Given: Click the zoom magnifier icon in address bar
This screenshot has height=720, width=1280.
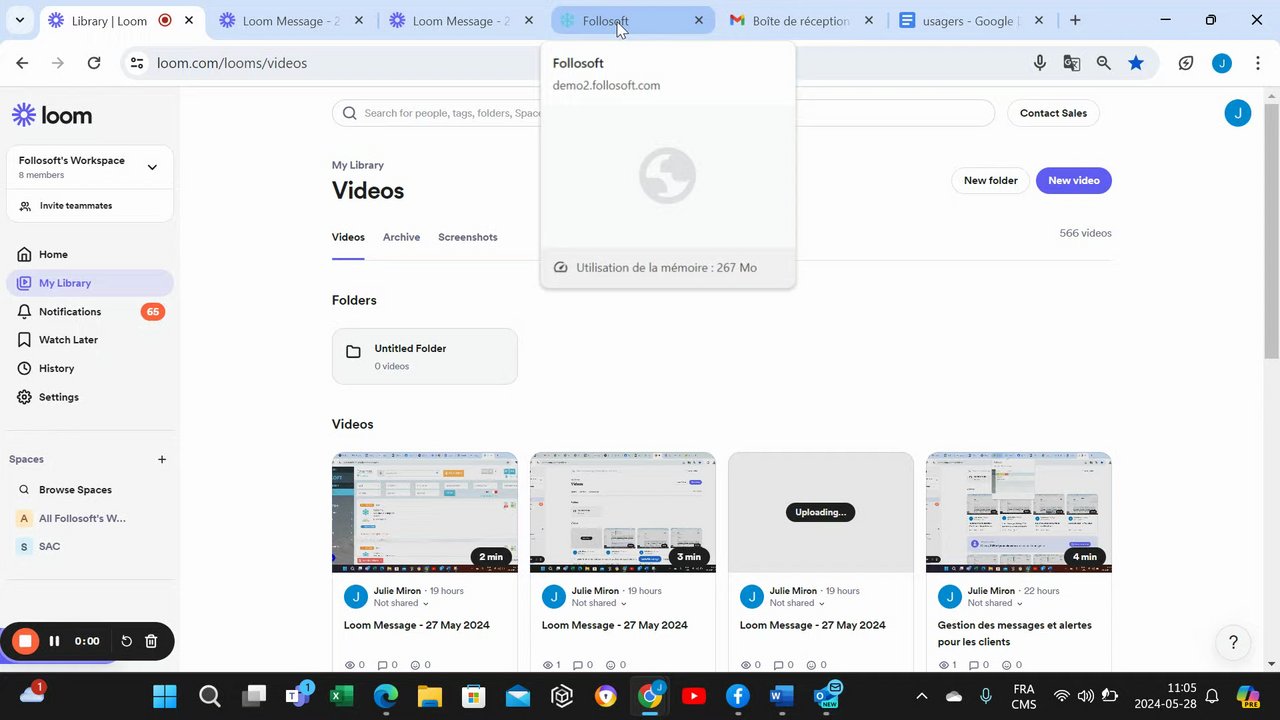Looking at the screenshot, I should coord(1104,63).
